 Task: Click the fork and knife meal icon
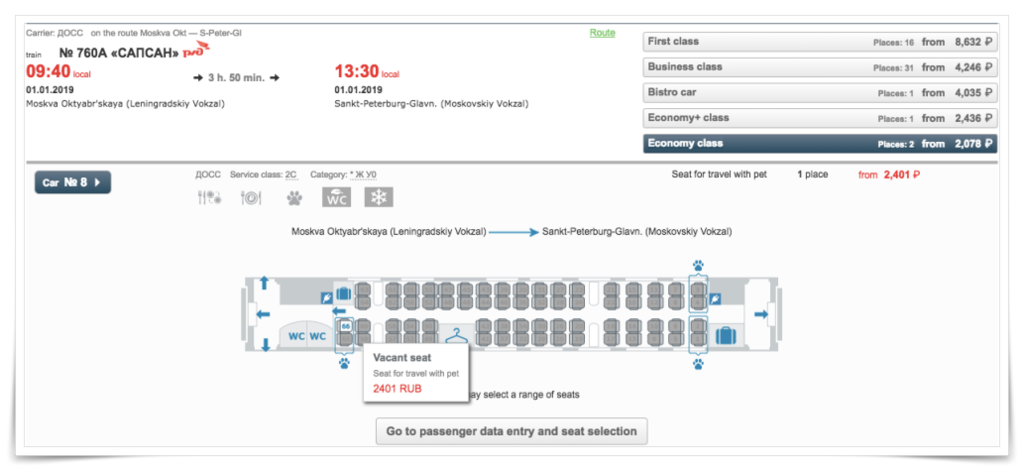[x=209, y=198]
